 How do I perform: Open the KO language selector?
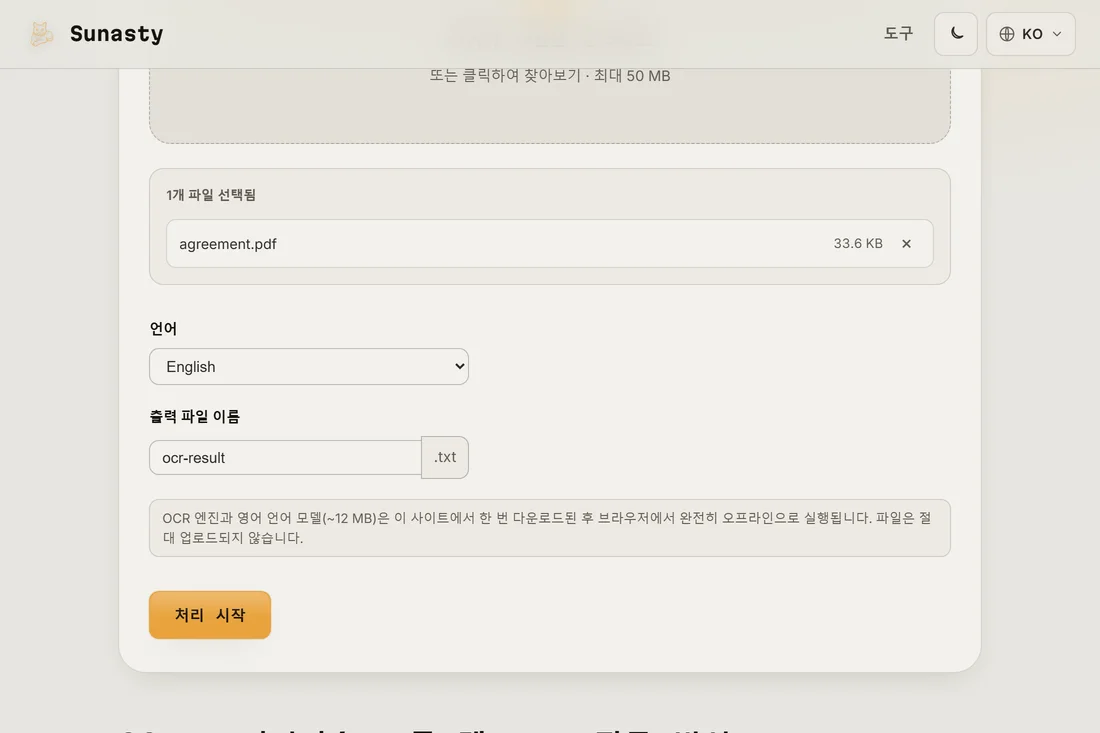point(1030,34)
